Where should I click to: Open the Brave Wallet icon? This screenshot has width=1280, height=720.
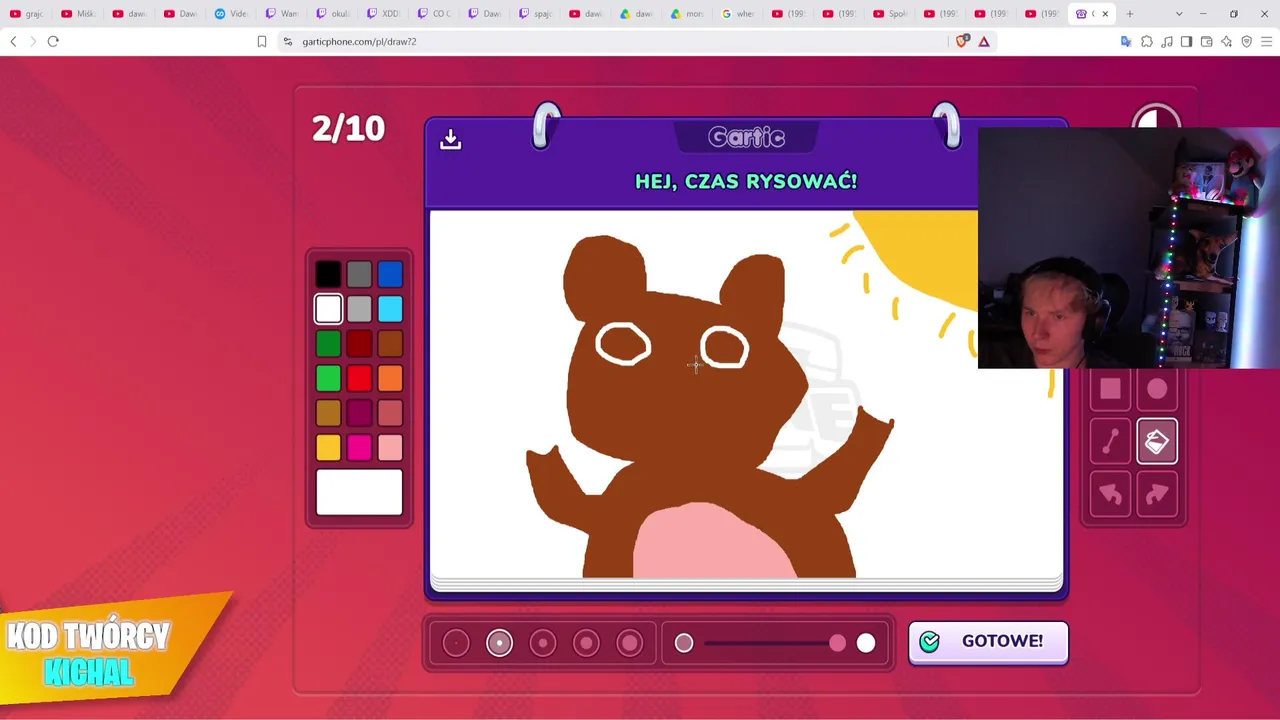[x=1207, y=41]
